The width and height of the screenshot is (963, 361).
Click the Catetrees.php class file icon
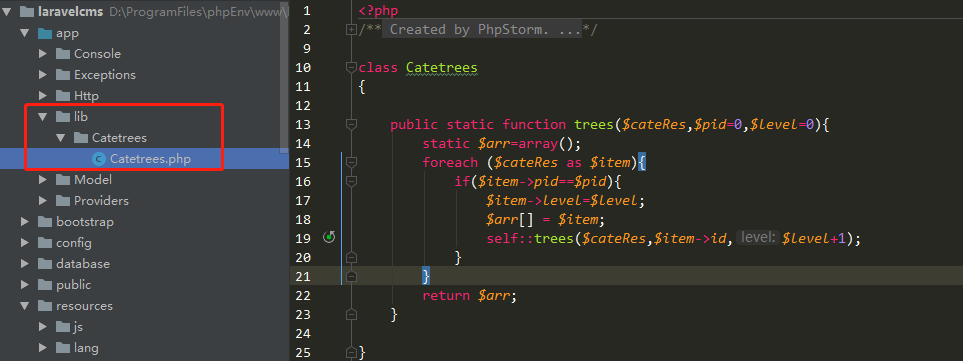tap(98, 159)
